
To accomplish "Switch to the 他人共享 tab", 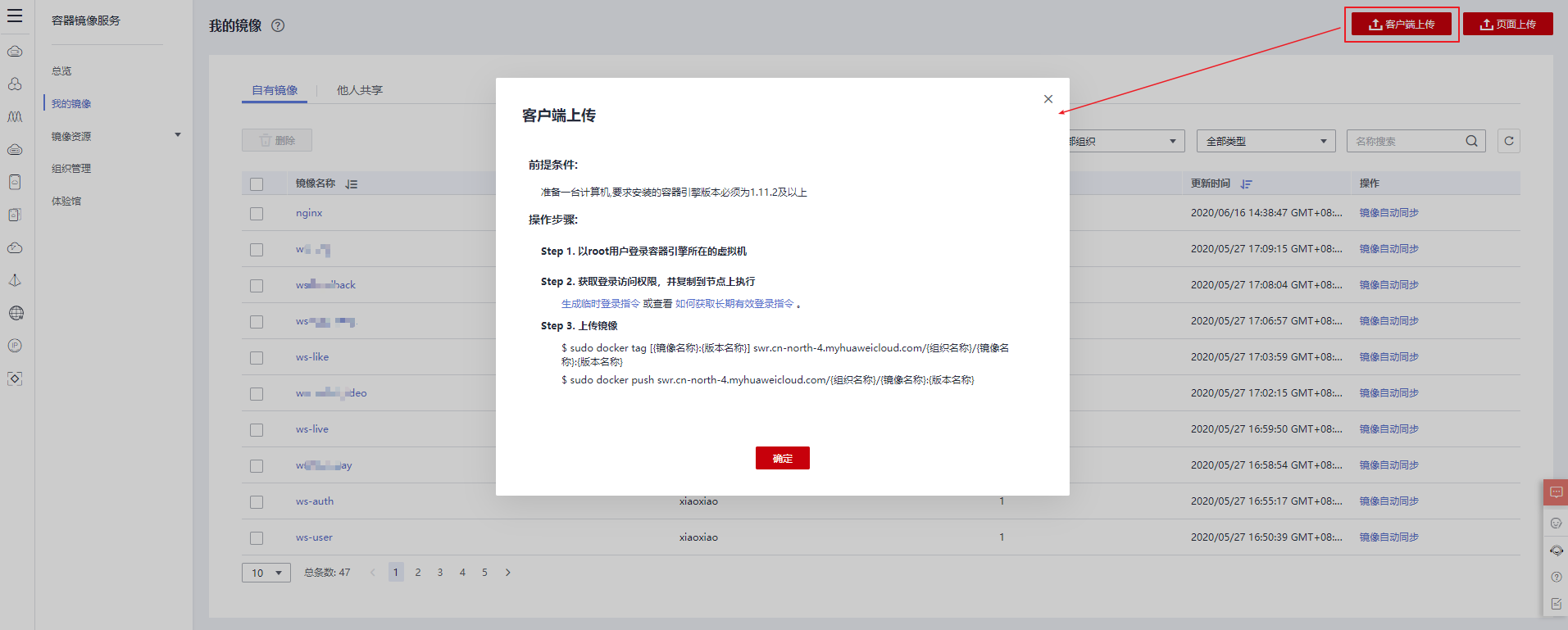I will tap(360, 90).
